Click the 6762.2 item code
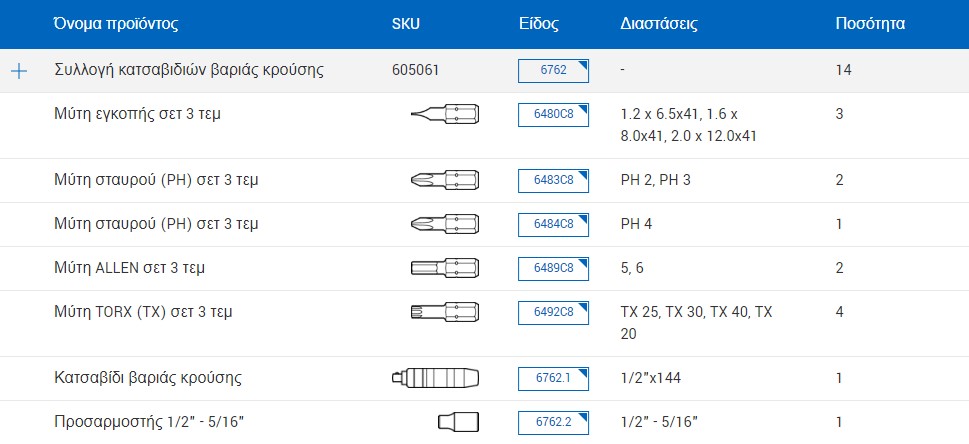The height and width of the screenshot is (444, 969). coord(553,422)
